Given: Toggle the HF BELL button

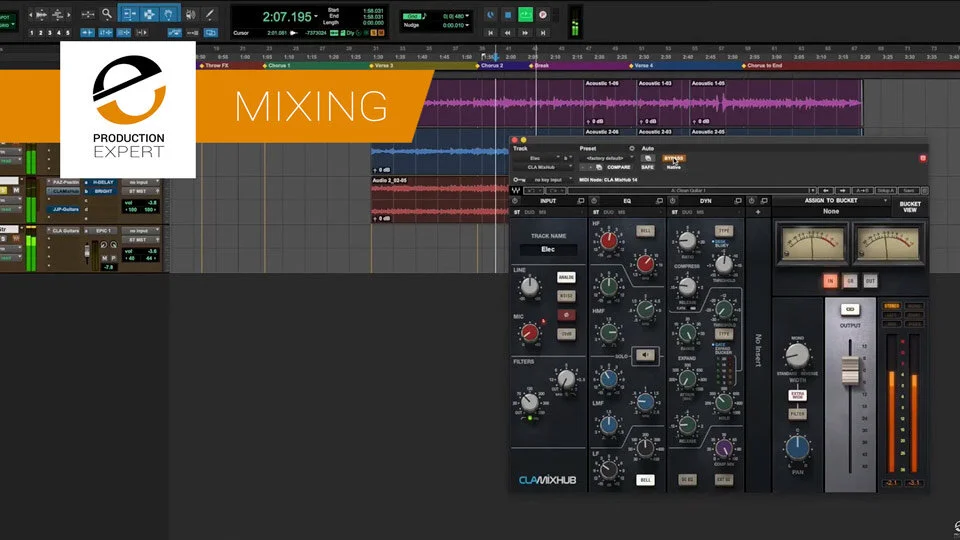Looking at the screenshot, I should point(645,231).
